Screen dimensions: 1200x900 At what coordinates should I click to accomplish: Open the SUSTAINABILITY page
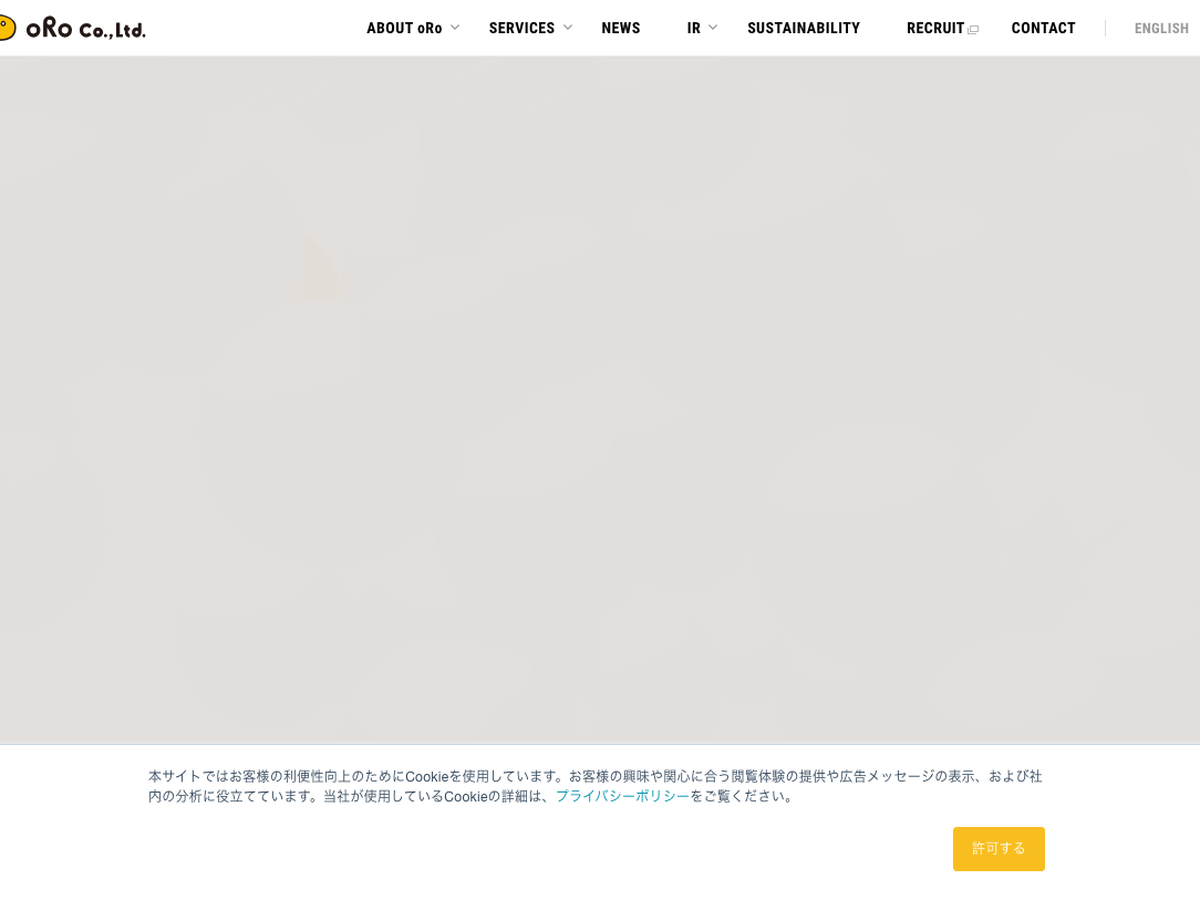[x=803, y=28]
